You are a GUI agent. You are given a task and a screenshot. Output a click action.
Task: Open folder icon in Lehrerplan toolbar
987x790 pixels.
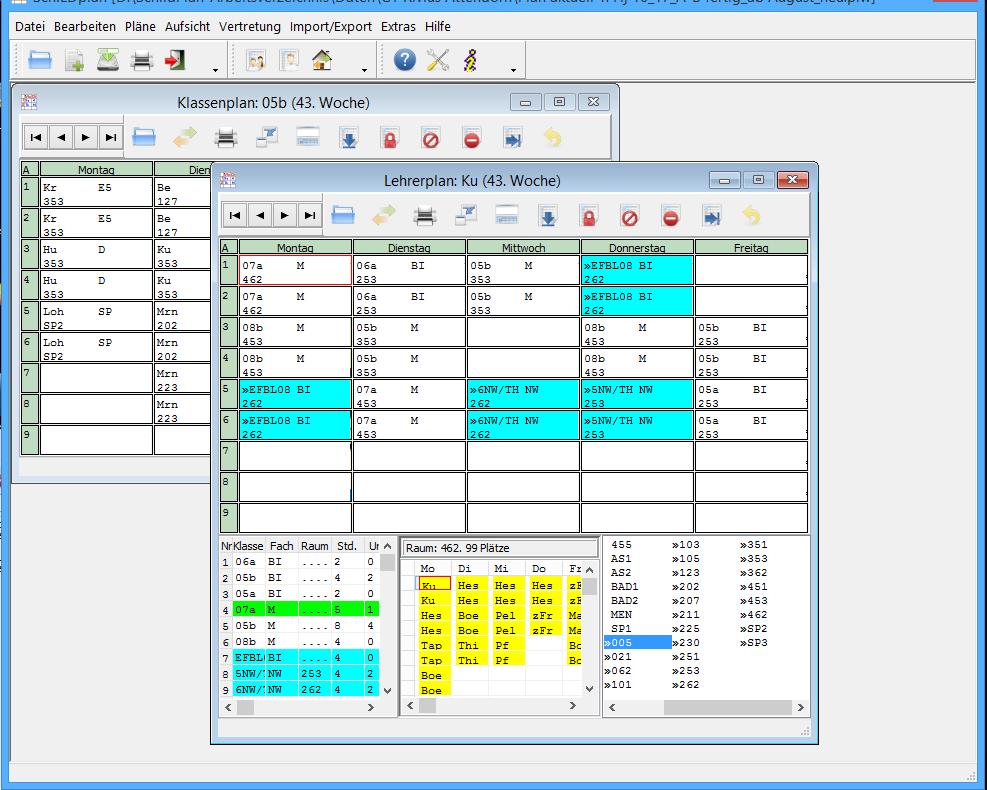click(x=343, y=215)
